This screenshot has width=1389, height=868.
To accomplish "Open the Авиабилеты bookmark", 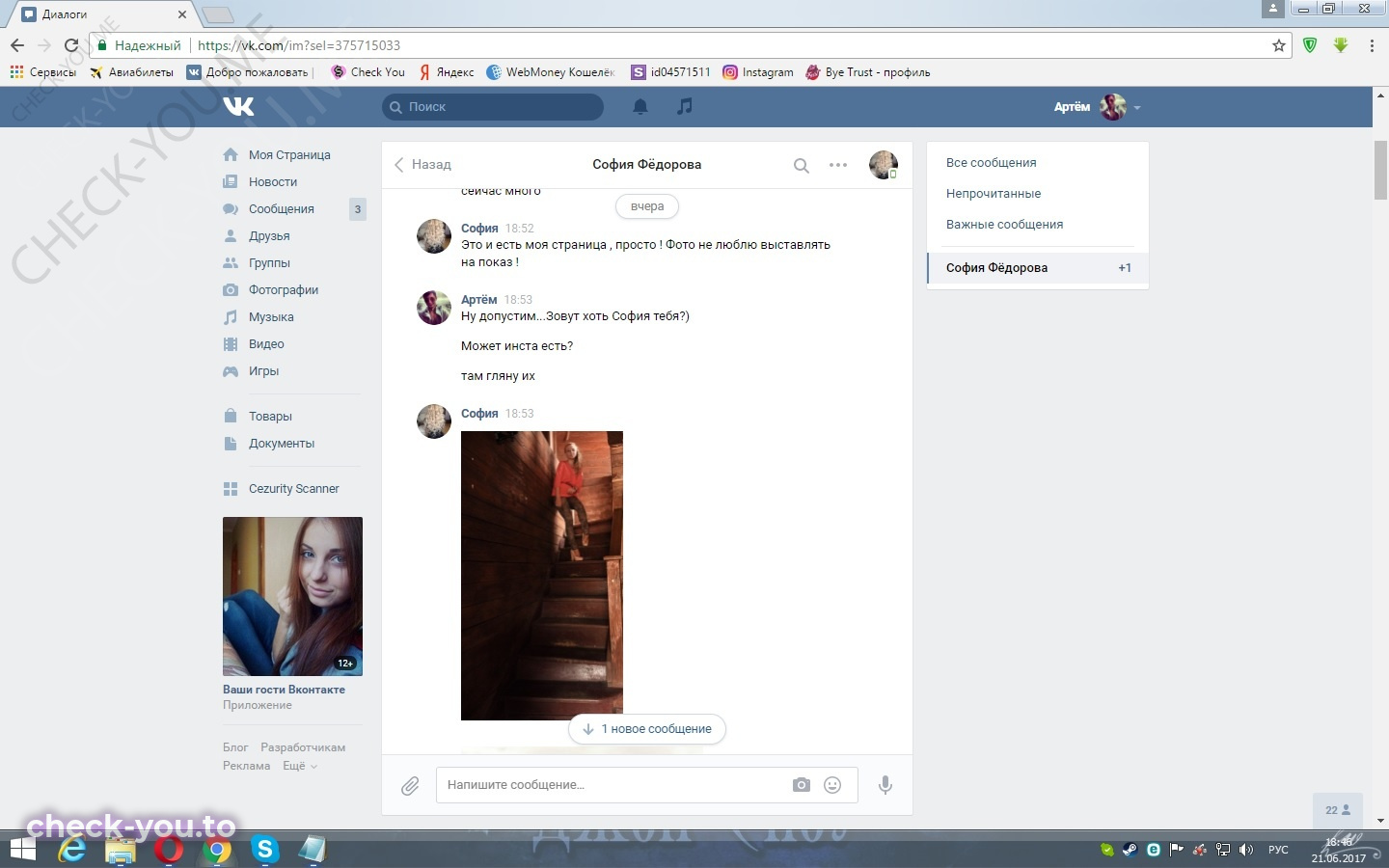I will (131, 72).
